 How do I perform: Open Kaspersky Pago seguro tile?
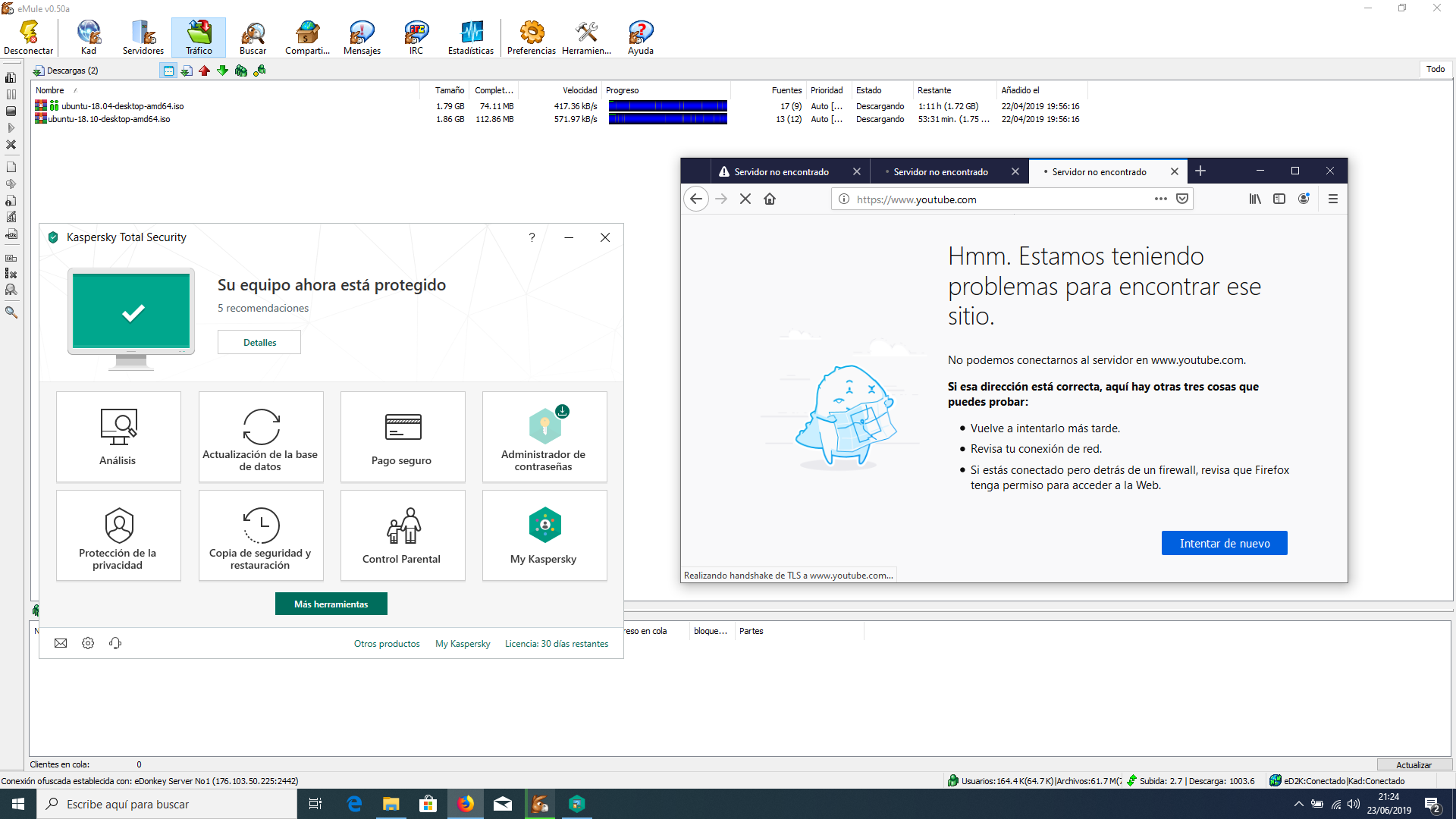coord(402,436)
